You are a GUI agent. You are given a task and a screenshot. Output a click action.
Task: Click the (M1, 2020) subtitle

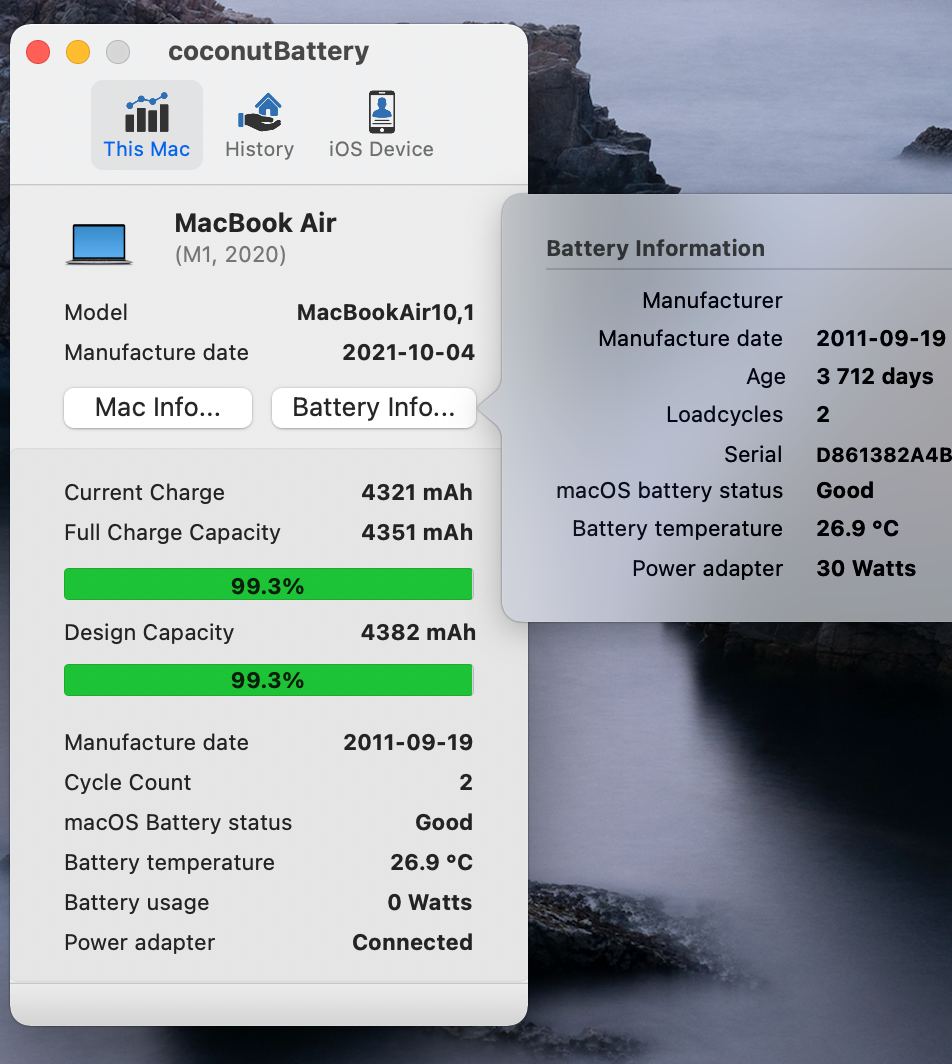pos(231,255)
